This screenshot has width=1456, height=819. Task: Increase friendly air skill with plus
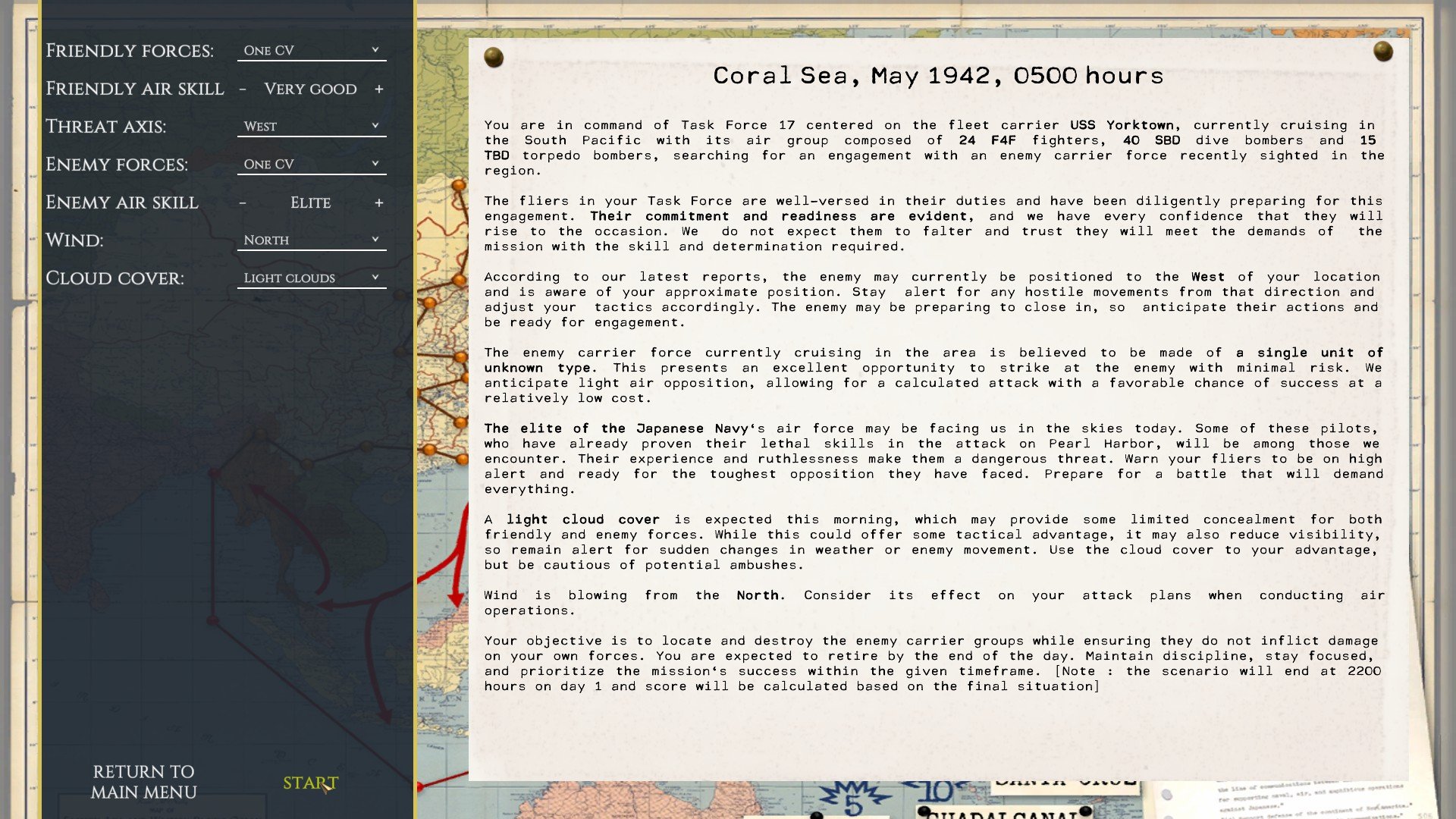click(378, 89)
